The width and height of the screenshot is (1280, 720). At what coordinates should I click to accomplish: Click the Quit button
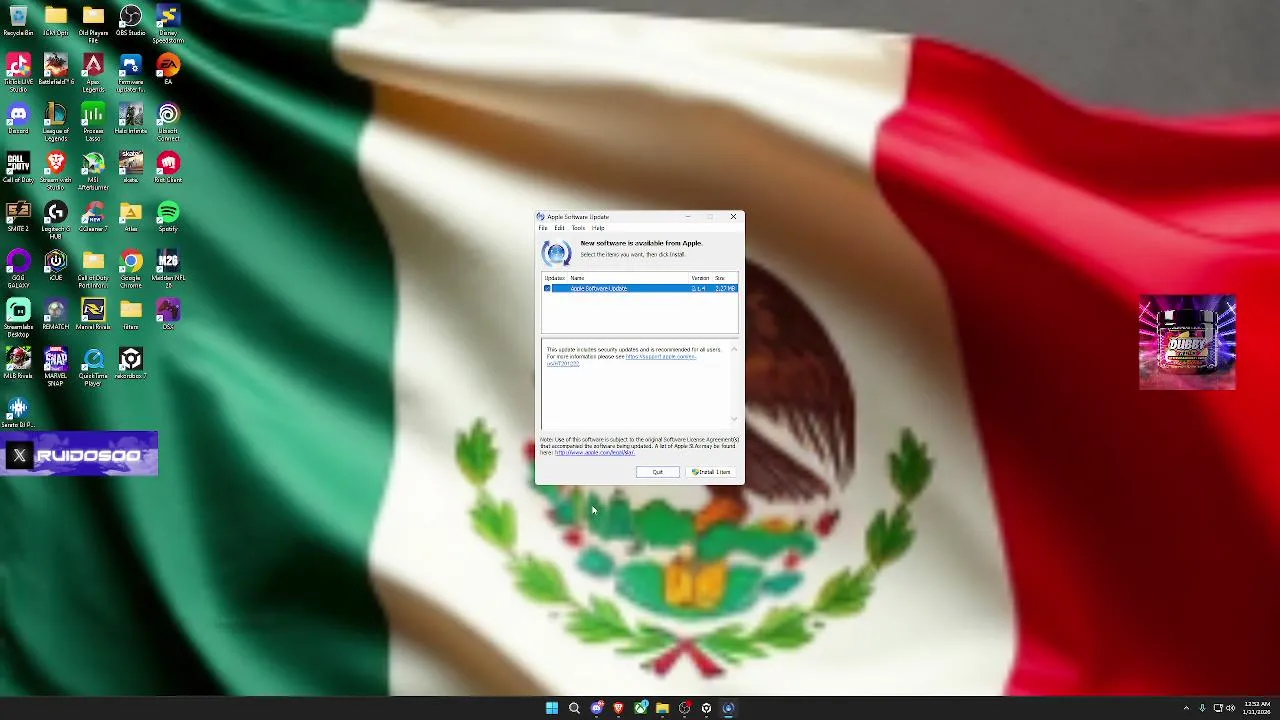tap(658, 472)
